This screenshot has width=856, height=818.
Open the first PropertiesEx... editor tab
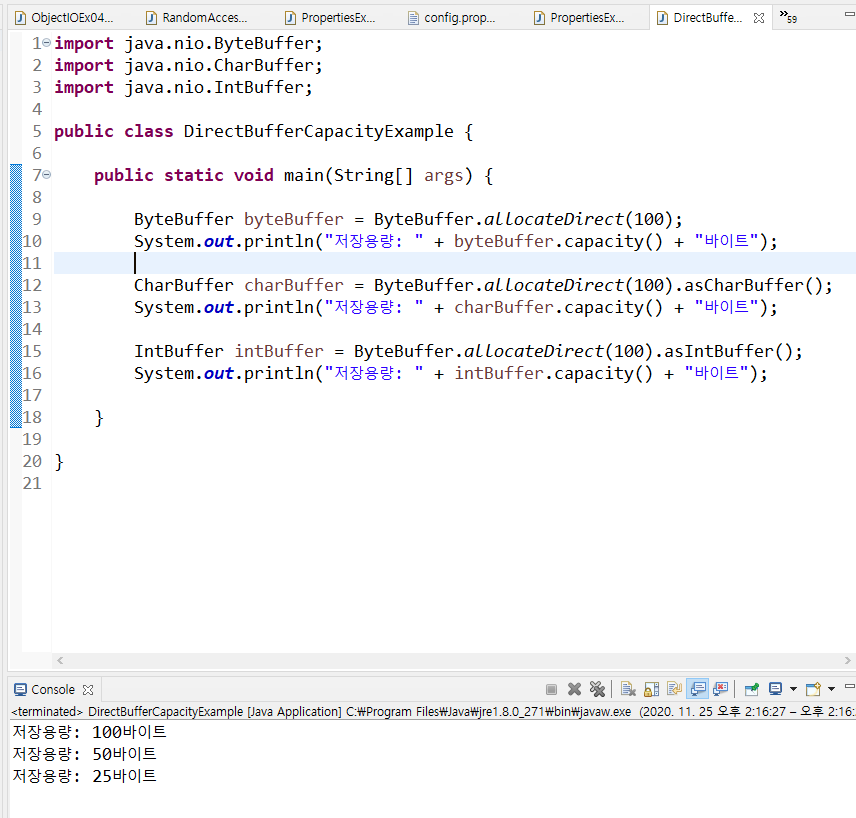coord(331,18)
